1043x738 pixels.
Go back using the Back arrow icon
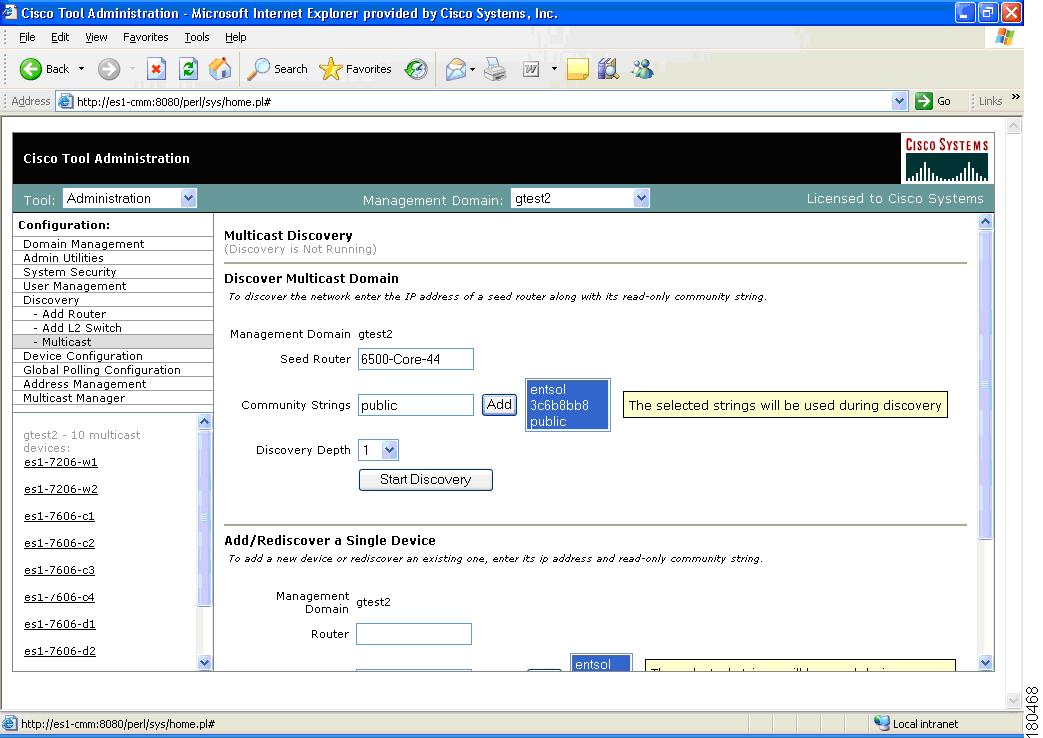[x=31, y=69]
